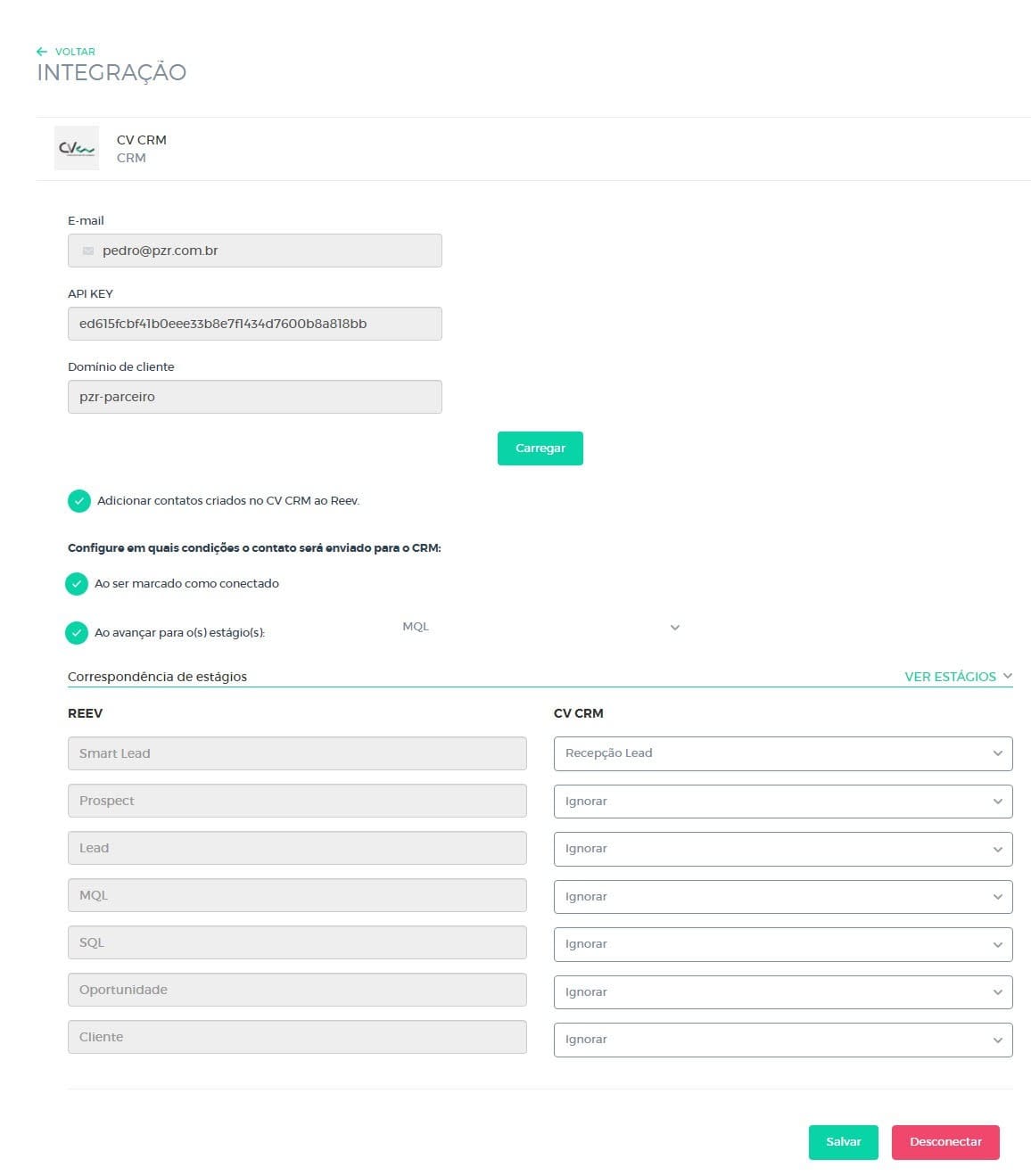Open CV CRM dropdown for Cliente row
Image resolution: width=1031 pixels, height=1176 pixels.
(782, 1040)
